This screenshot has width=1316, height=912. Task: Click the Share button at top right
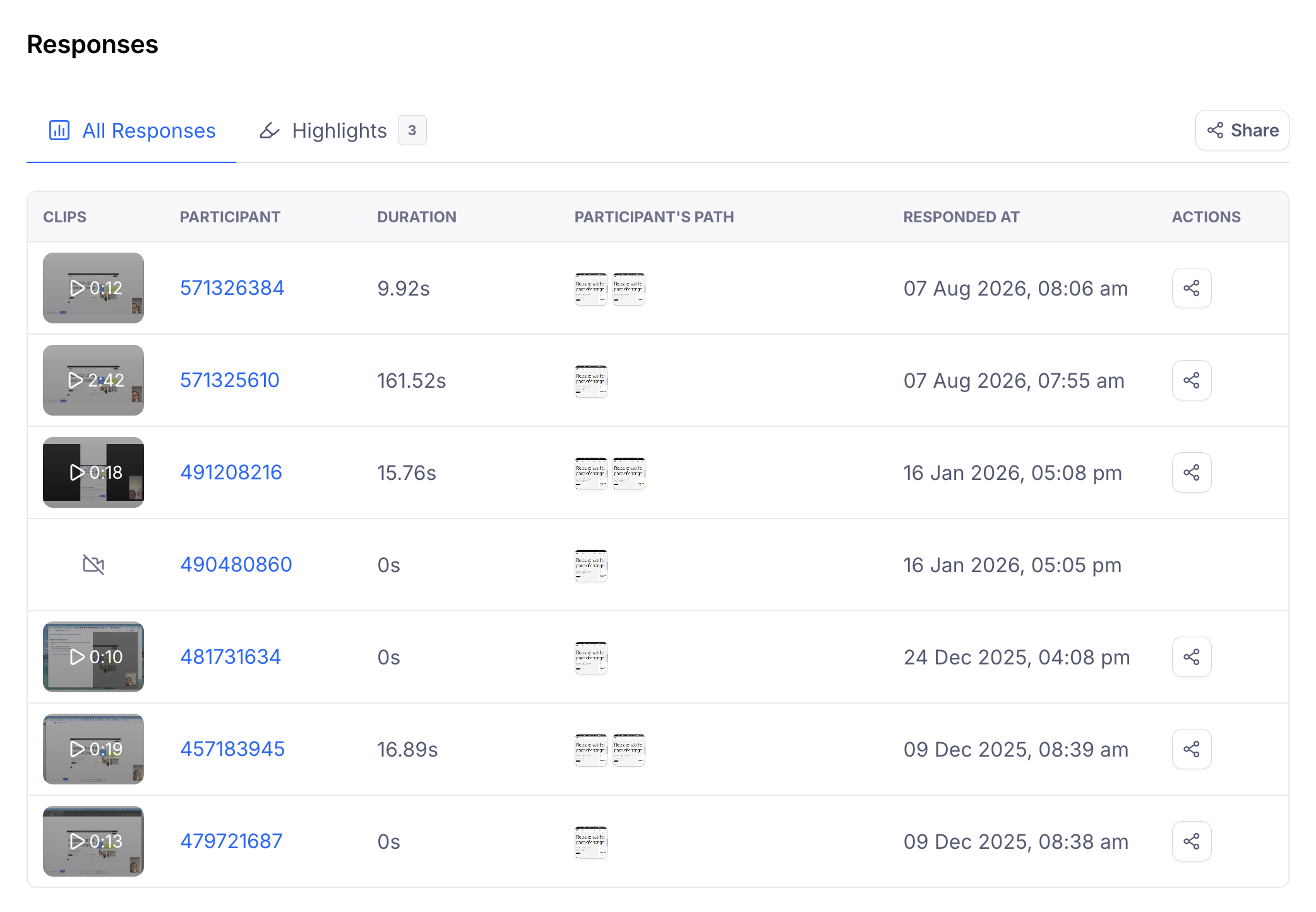coord(1242,130)
